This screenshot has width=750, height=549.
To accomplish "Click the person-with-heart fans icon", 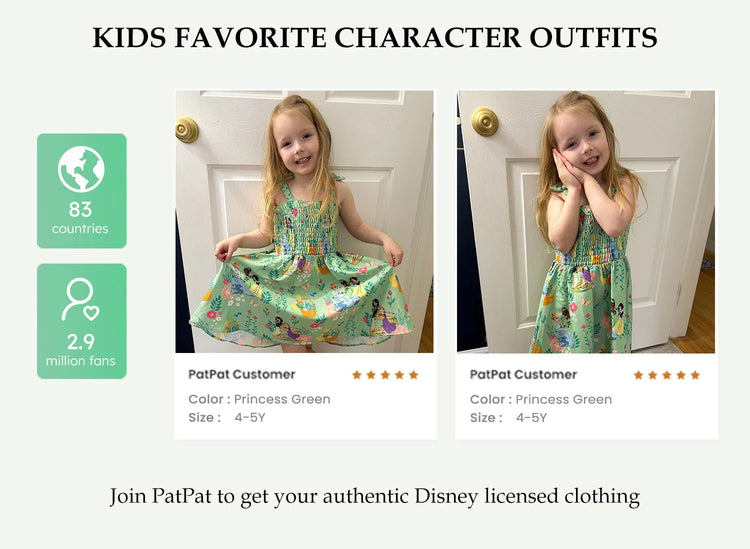I will [81, 299].
